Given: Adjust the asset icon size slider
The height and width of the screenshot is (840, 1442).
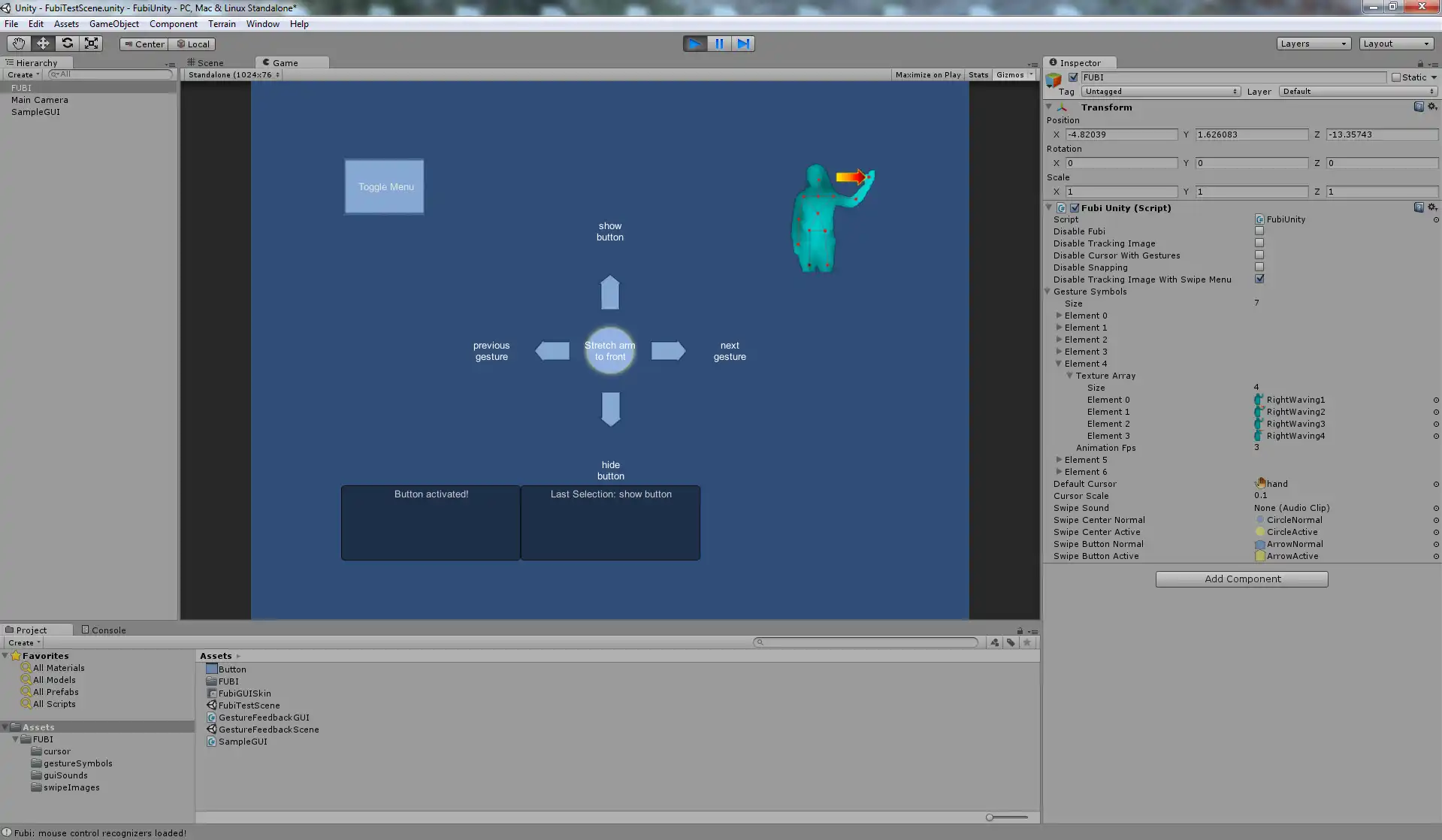Looking at the screenshot, I should click(x=990, y=817).
